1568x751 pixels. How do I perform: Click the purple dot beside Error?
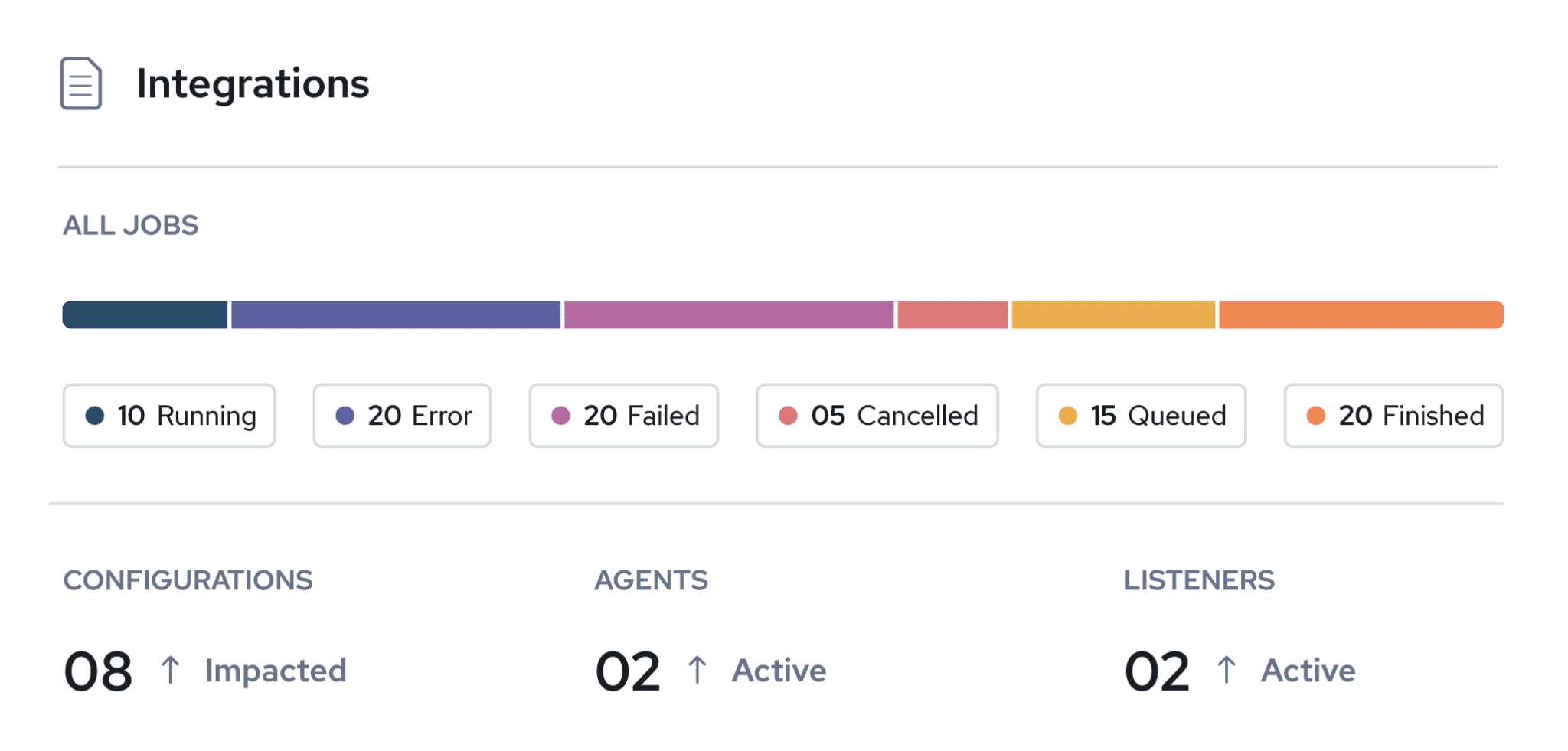click(345, 416)
